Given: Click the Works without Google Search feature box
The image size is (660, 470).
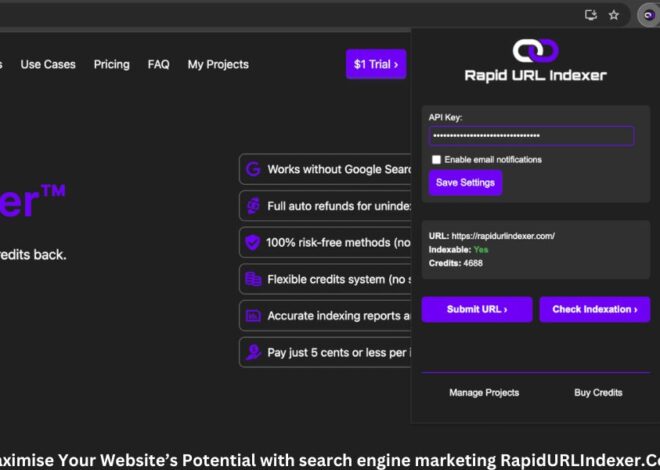Looking at the screenshot, I should 325,169.
